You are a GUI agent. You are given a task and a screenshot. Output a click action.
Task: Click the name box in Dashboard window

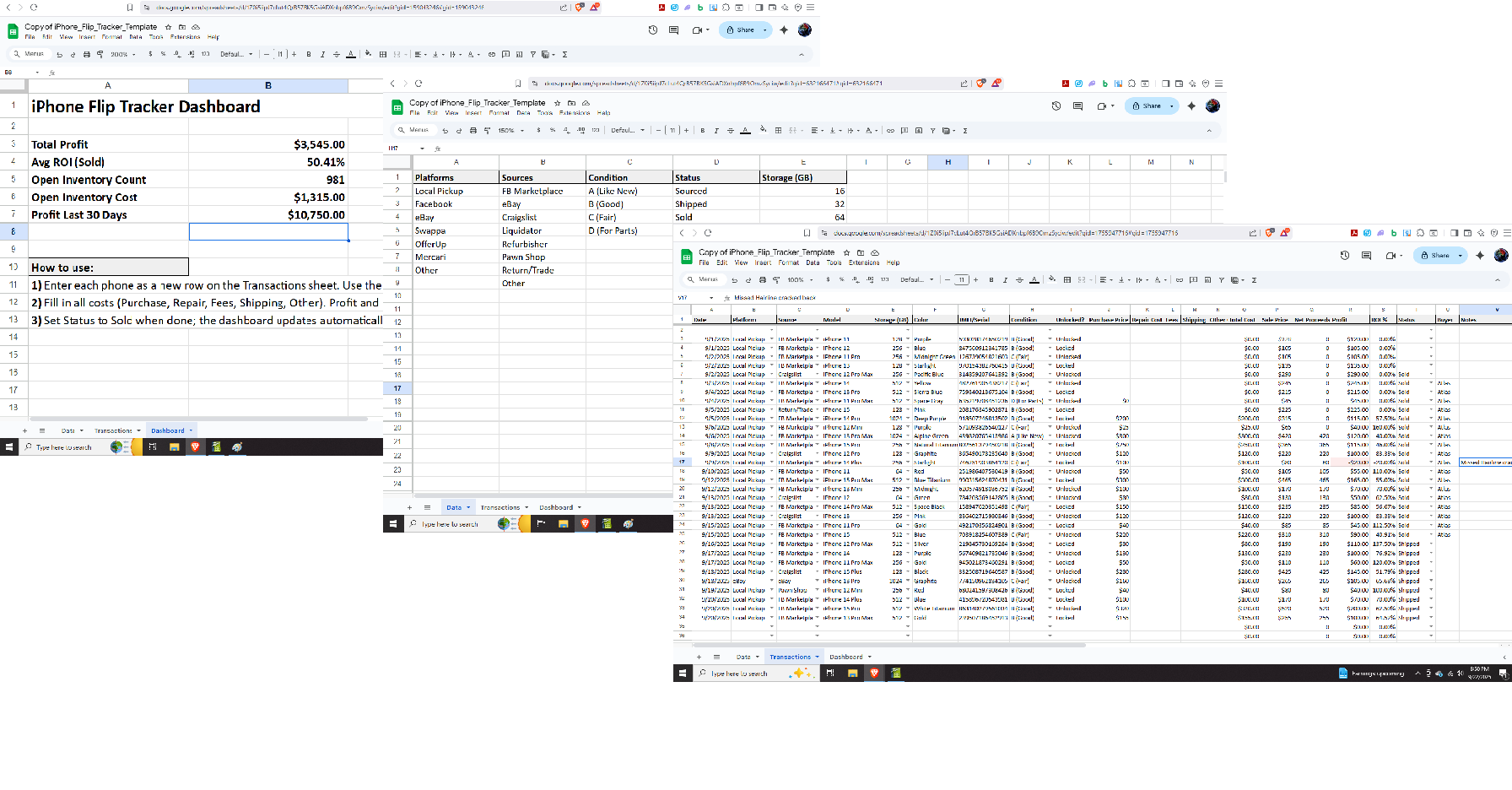point(19,73)
